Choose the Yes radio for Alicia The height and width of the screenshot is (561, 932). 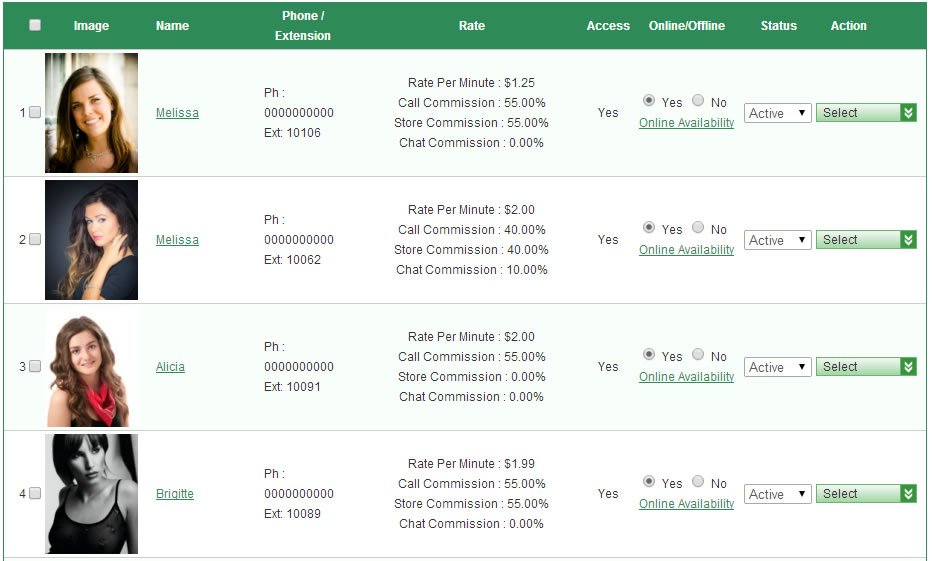tap(649, 355)
